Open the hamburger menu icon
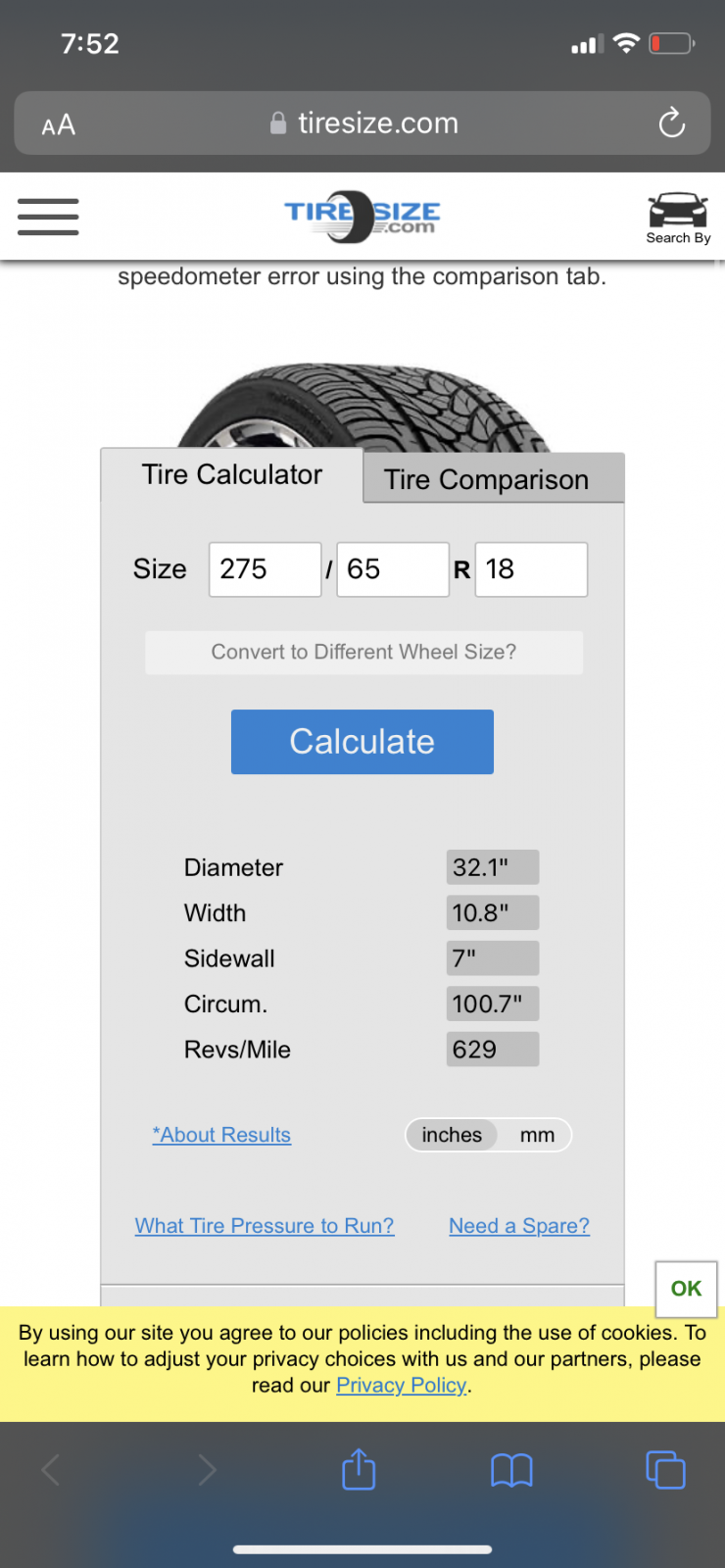The width and height of the screenshot is (725, 1568). [x=48, y=217]
